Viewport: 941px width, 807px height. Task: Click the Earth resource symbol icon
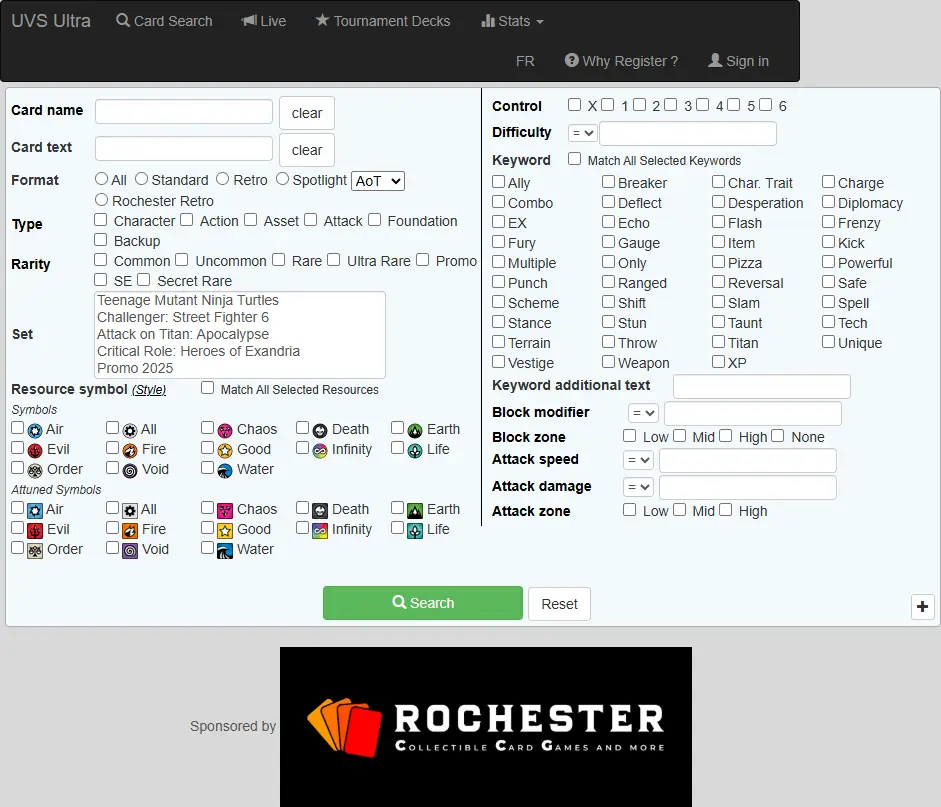tap(415, 430)
